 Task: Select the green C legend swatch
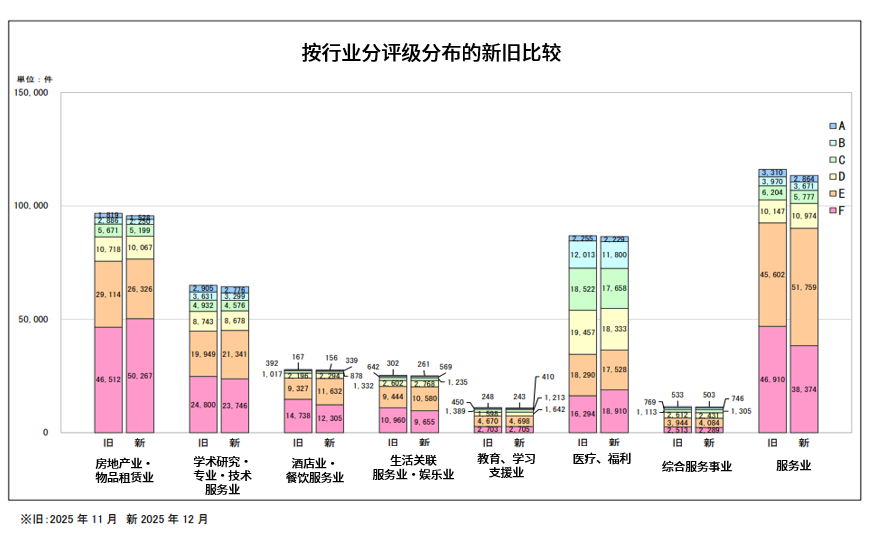click(x=833, y=160)
